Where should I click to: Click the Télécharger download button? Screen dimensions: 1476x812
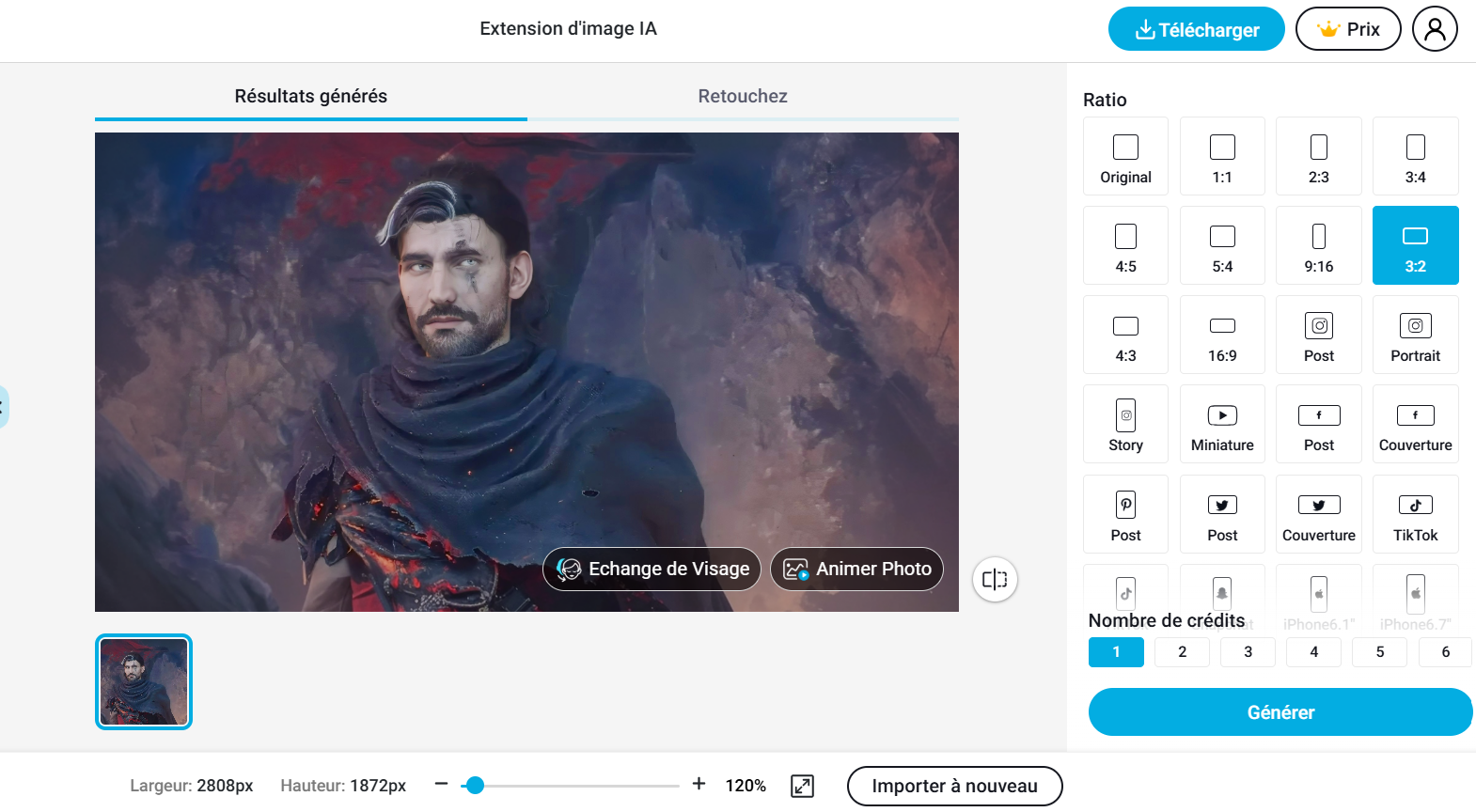point(1197,29)
